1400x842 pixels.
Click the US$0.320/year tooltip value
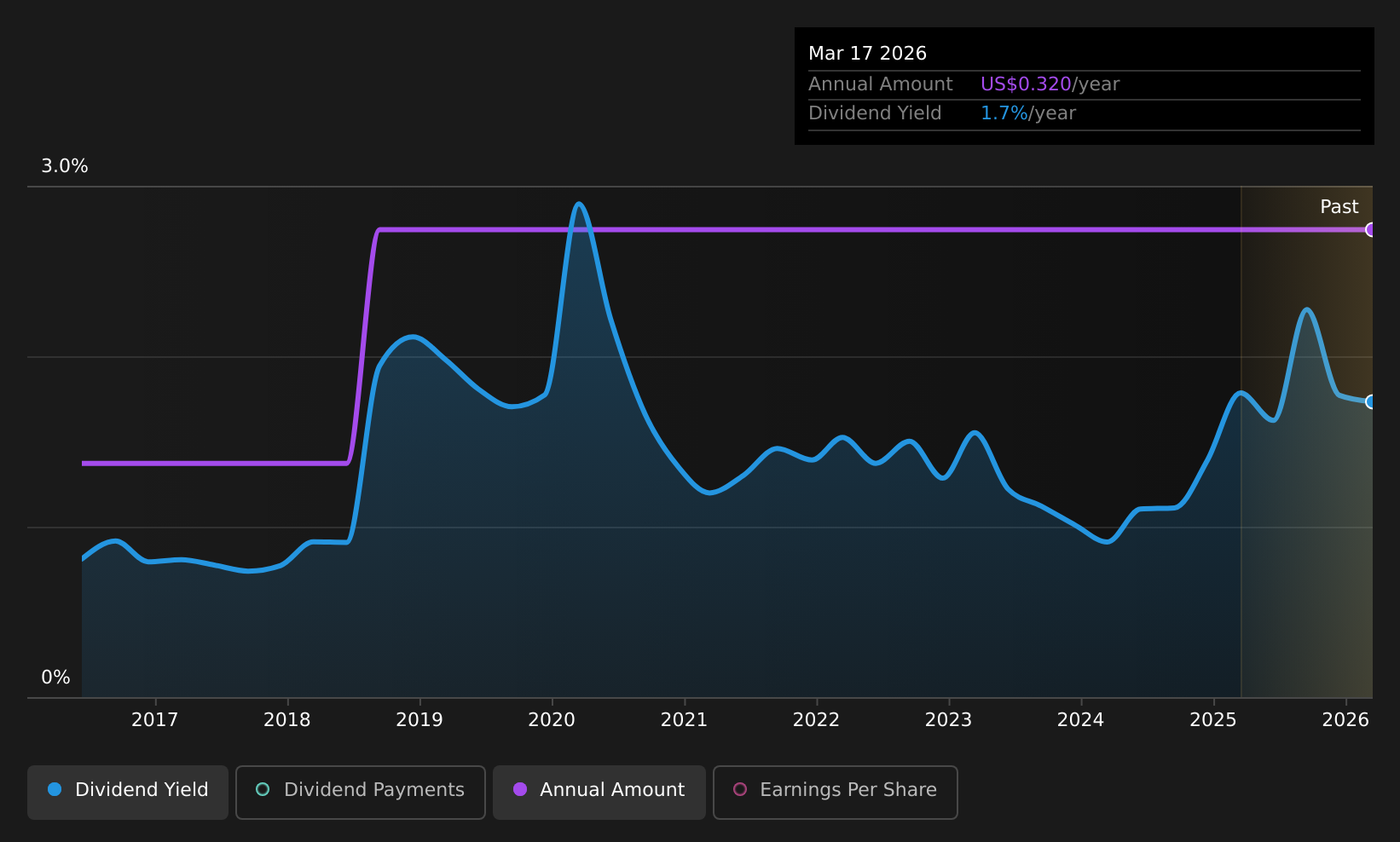1050,84
